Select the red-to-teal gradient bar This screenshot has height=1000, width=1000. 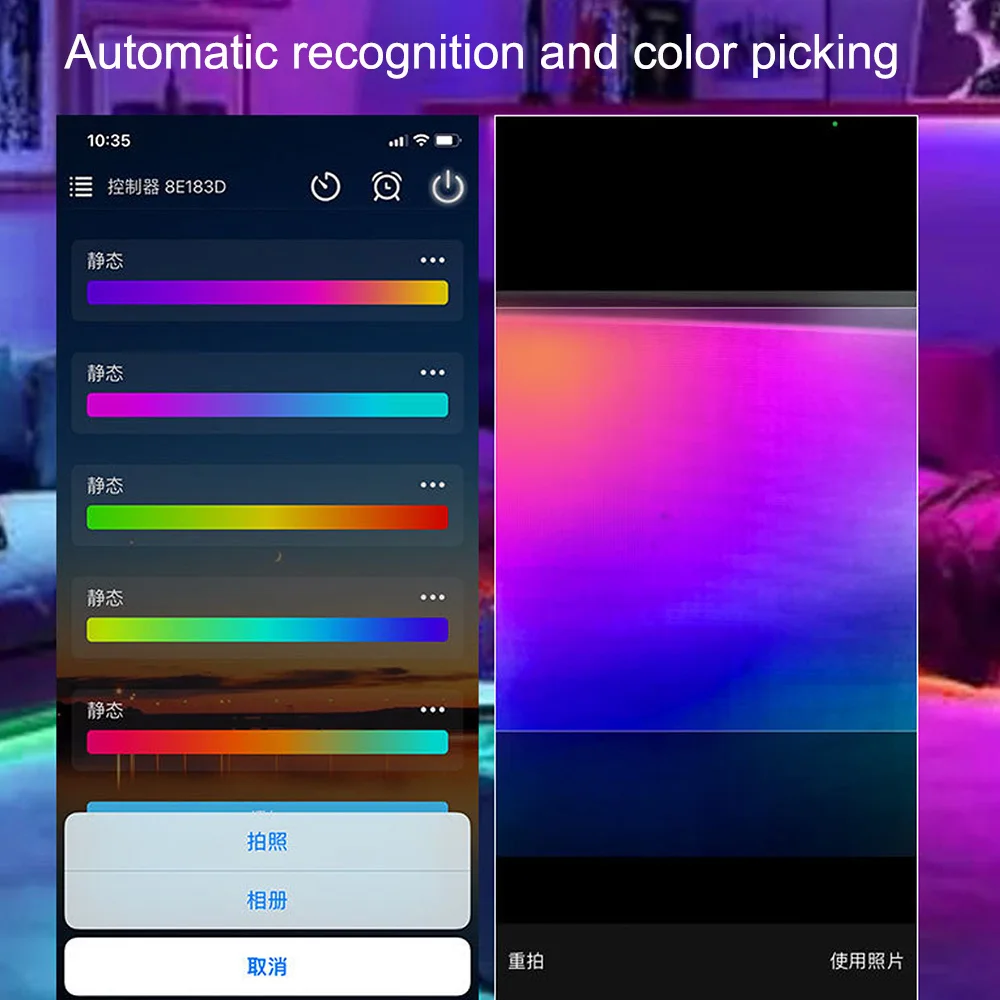click(267, 742)
